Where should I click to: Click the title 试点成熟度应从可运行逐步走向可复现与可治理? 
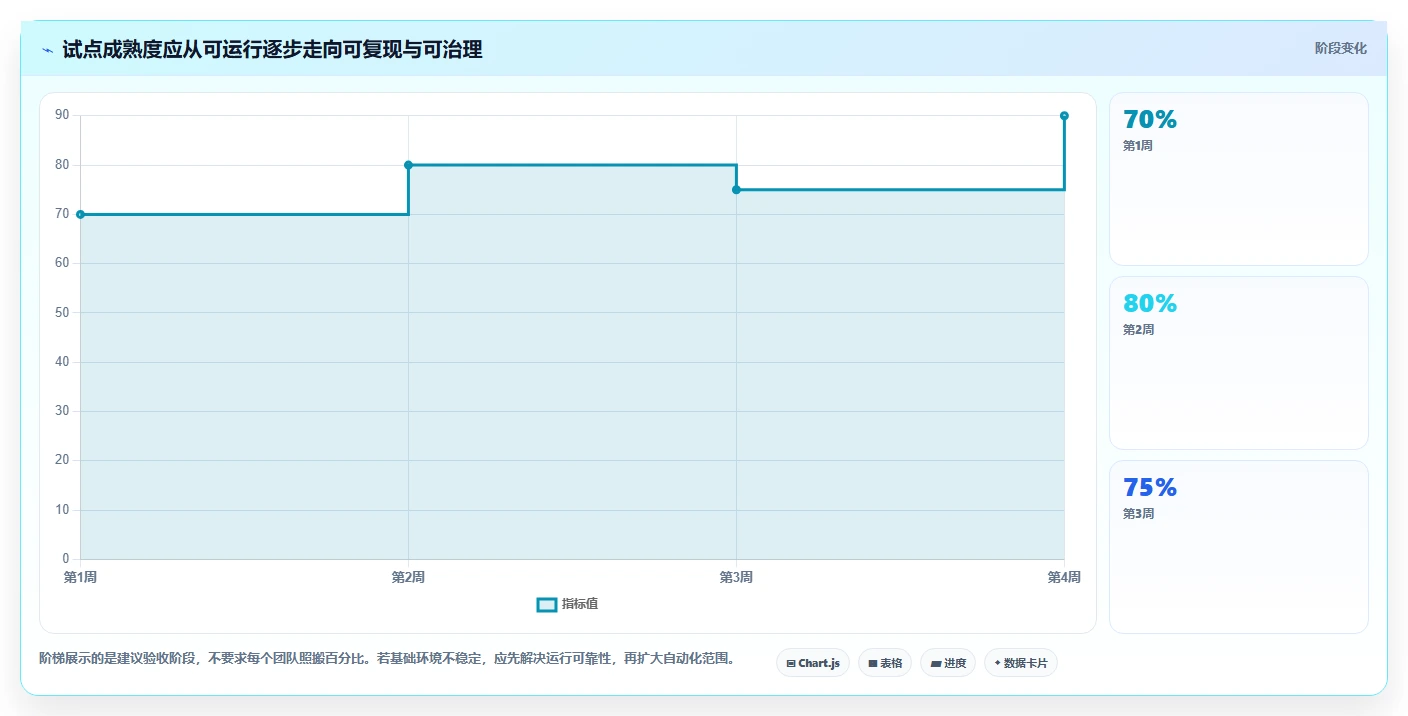click(272, 49)
